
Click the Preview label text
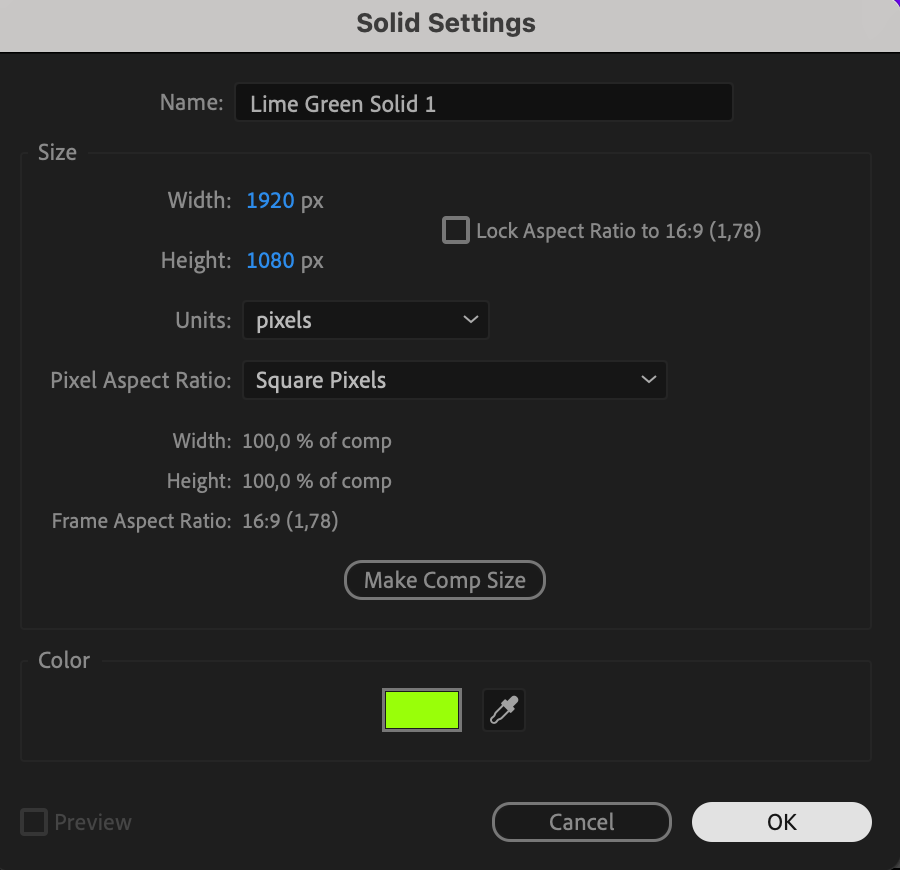coord(93,823)
